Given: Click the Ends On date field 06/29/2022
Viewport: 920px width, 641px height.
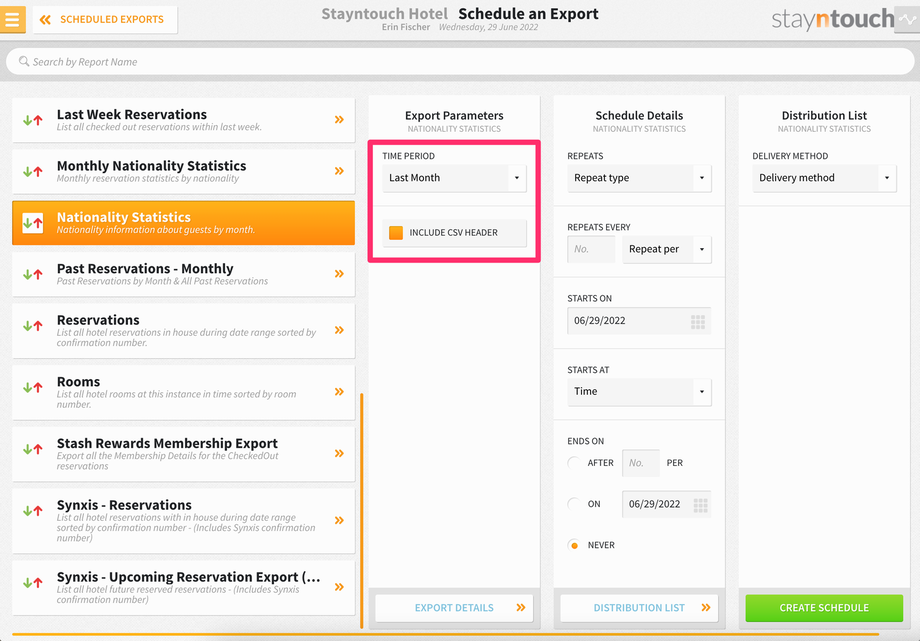Looking at the screenshot, I should pyautogui.click(x=667, y=504).
